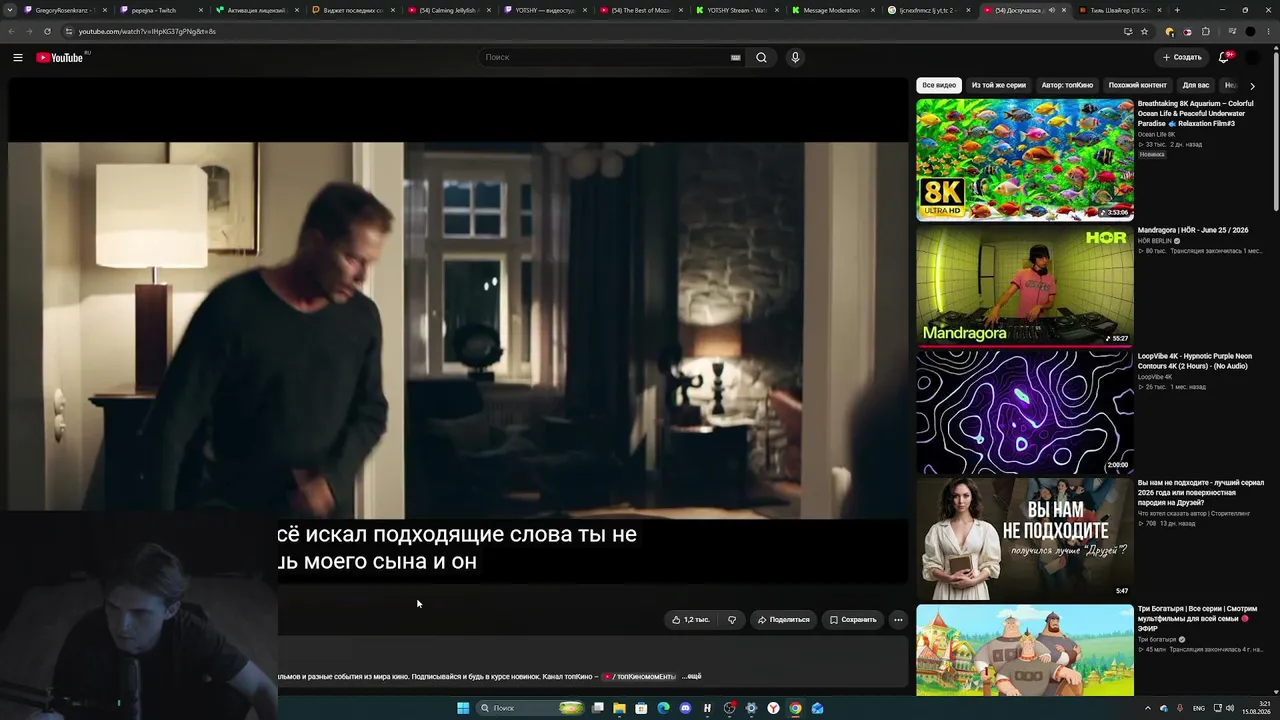Open Yandex Browser from the taskbar
The height and width of the screenshot is (720, 1280).
click(773, 708)
